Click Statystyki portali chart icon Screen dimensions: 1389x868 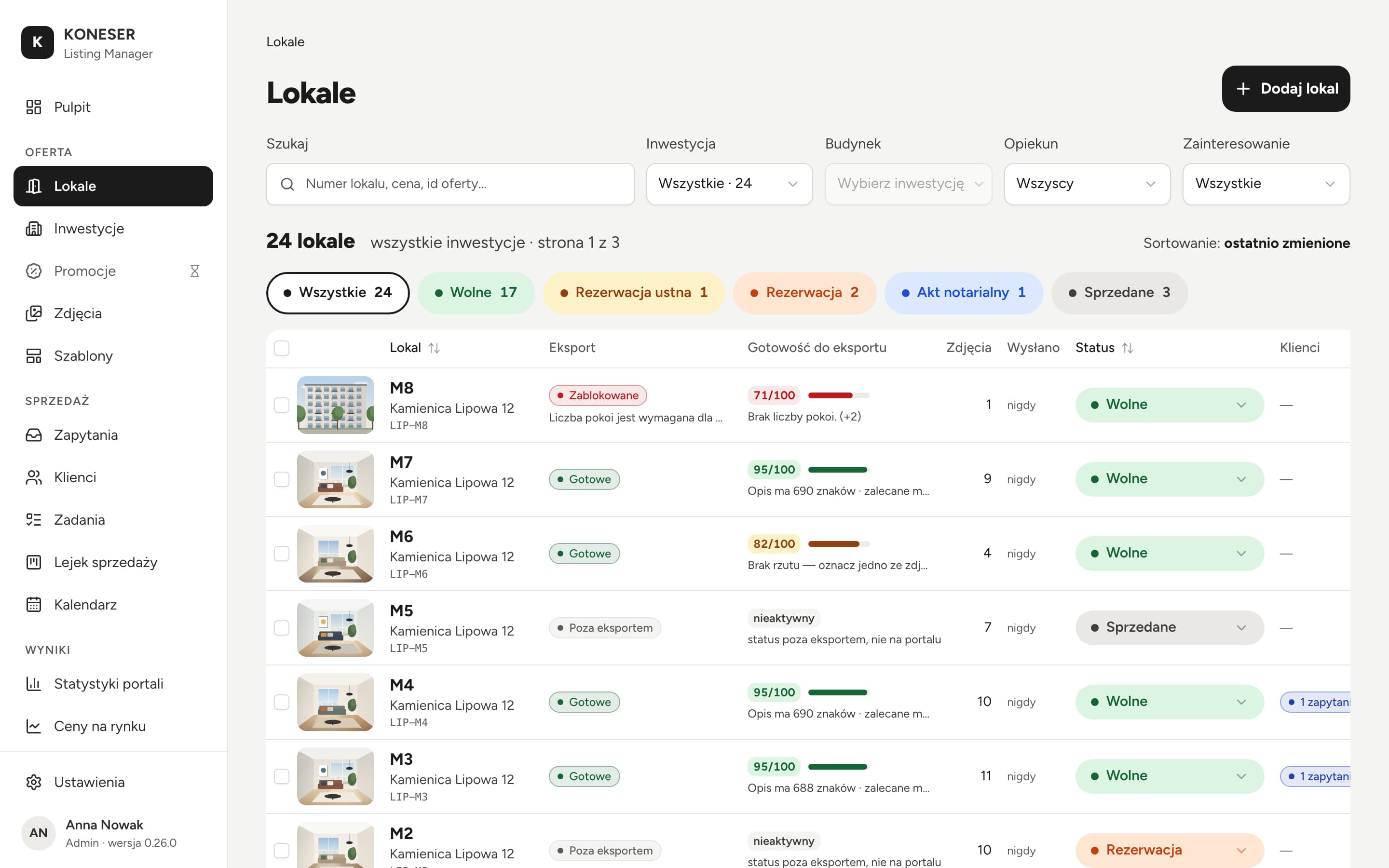click(x=34, y=684)
